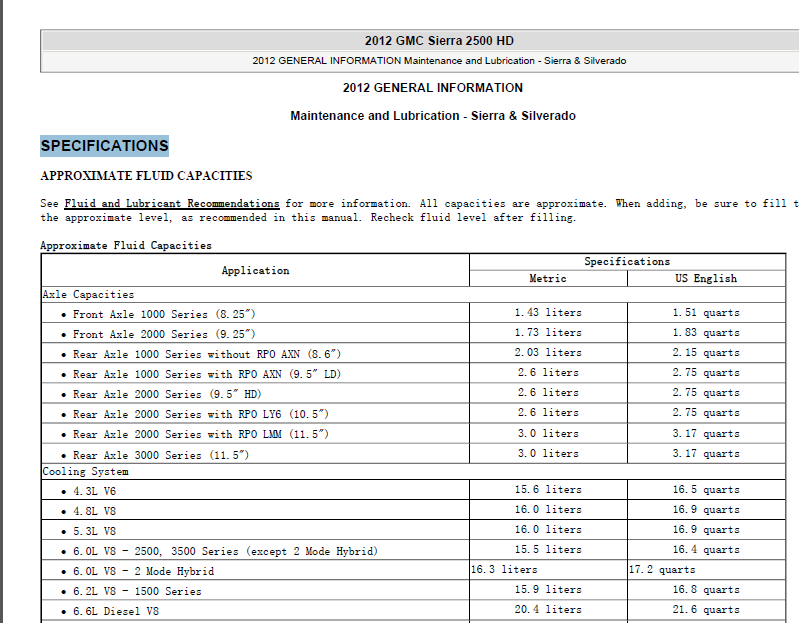Click the 2.15 quarts value

coord(706,352)
